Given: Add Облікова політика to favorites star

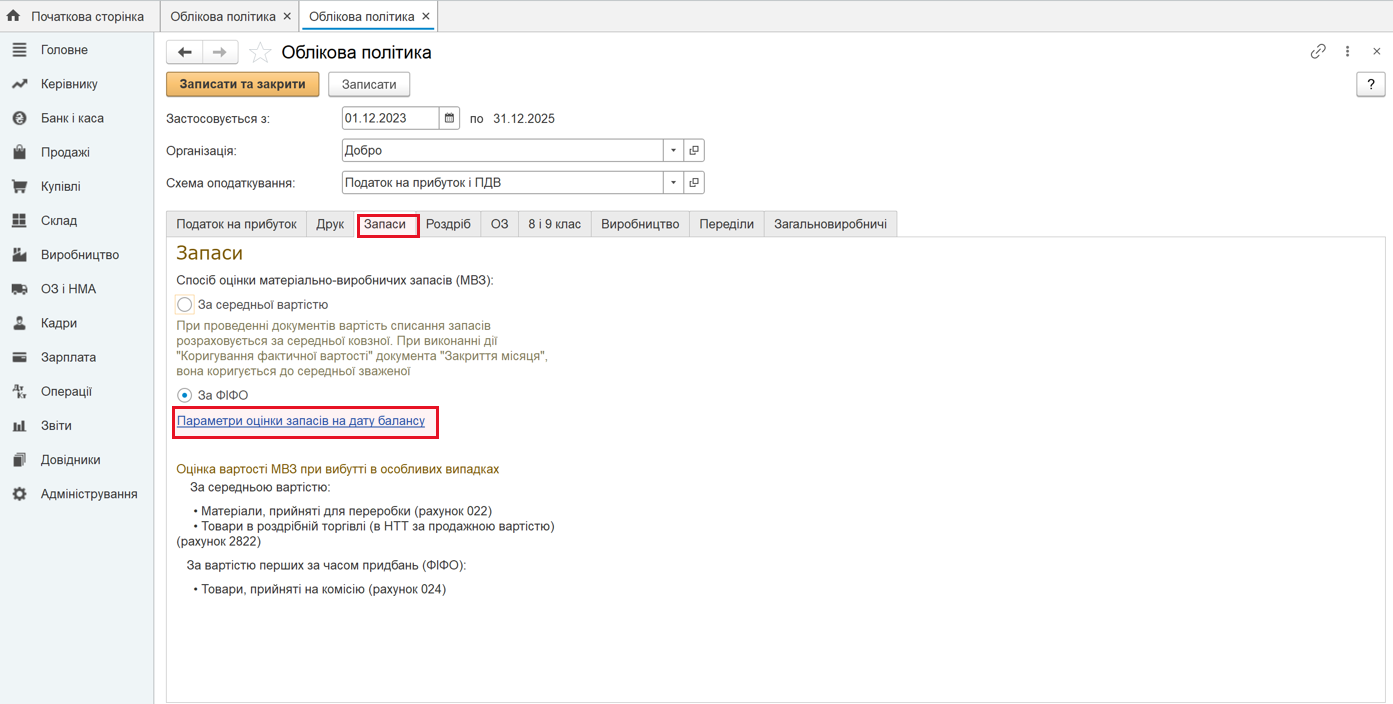Looking at the screenshot, I should 260,53.
